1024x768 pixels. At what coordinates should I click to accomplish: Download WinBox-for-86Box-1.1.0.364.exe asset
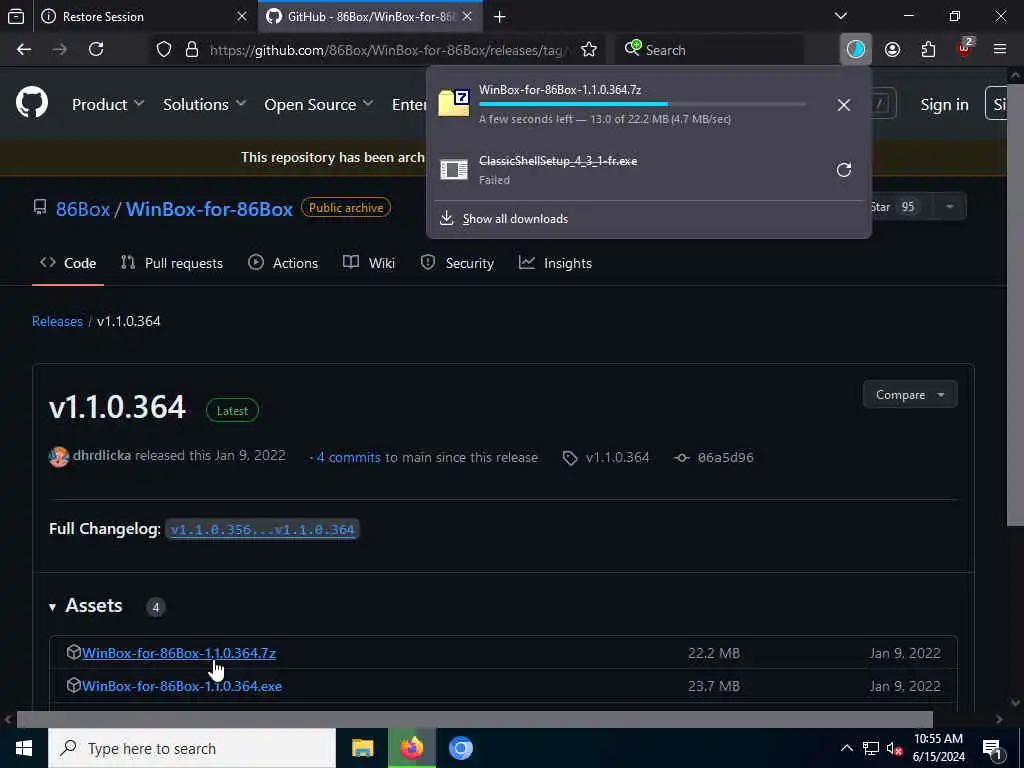(x=182, y=686)
